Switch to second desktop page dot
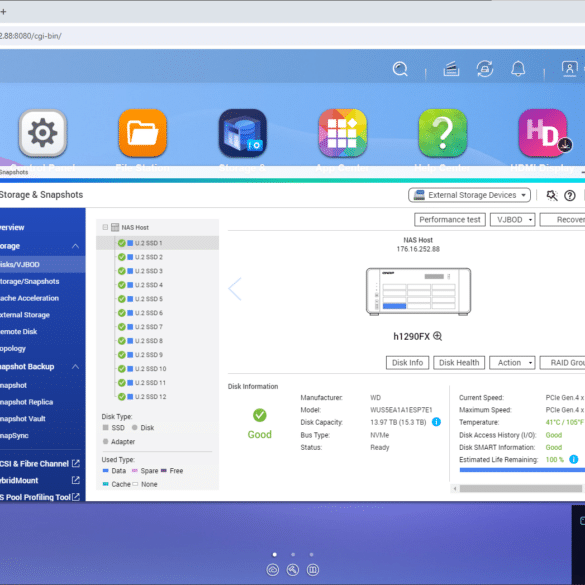This screenshot has height=585, width=585. (293, 554)
